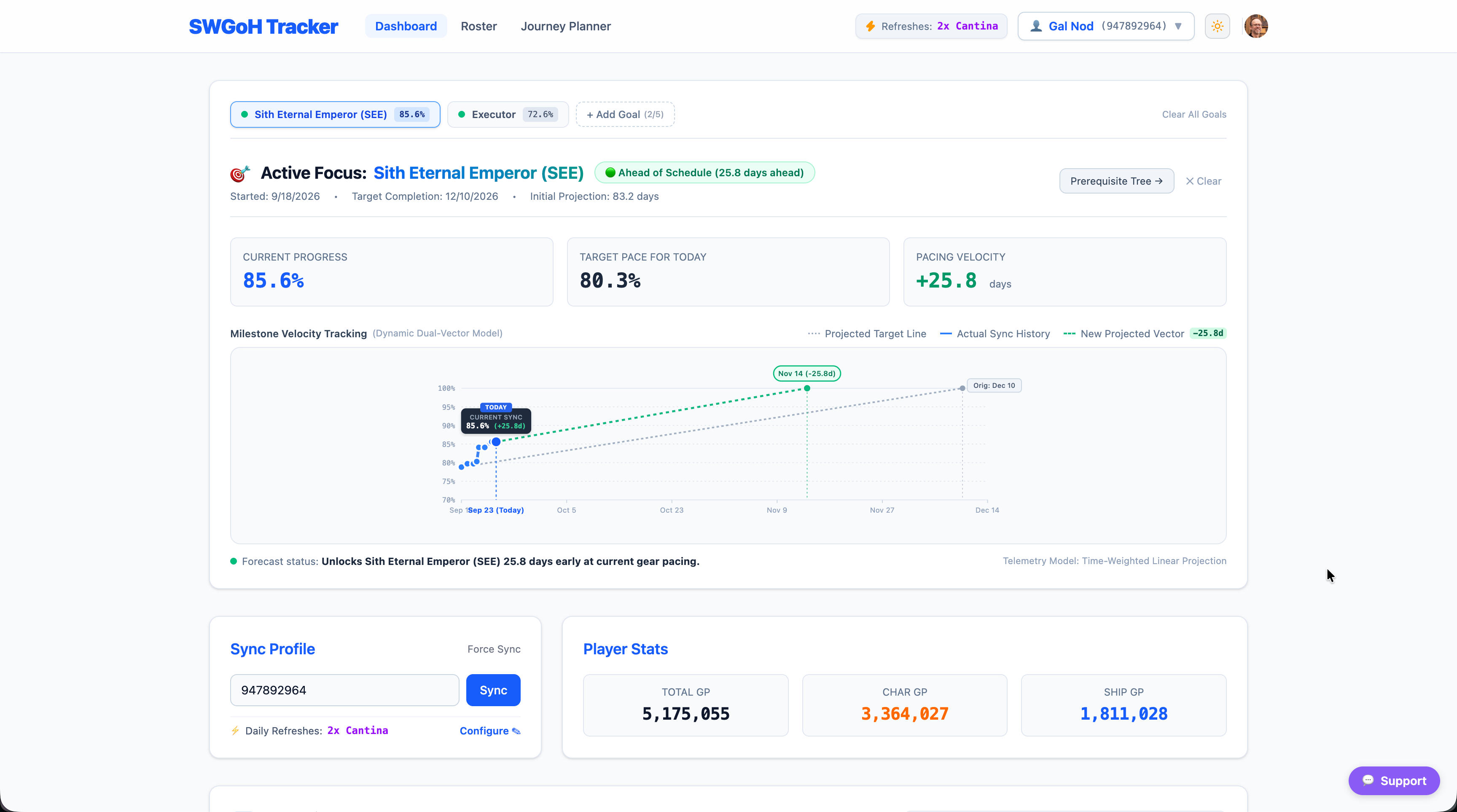
Task: Click the Ship GP 1,811,028 stat card
Action: pyautogui.click(x=1123, y=705)
